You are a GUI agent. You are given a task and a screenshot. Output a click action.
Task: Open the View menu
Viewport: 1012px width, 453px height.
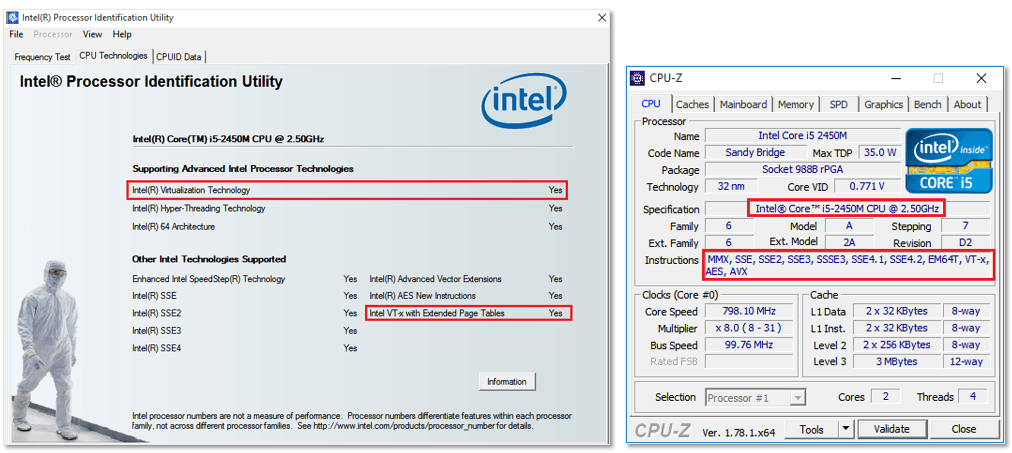[92, 34]
